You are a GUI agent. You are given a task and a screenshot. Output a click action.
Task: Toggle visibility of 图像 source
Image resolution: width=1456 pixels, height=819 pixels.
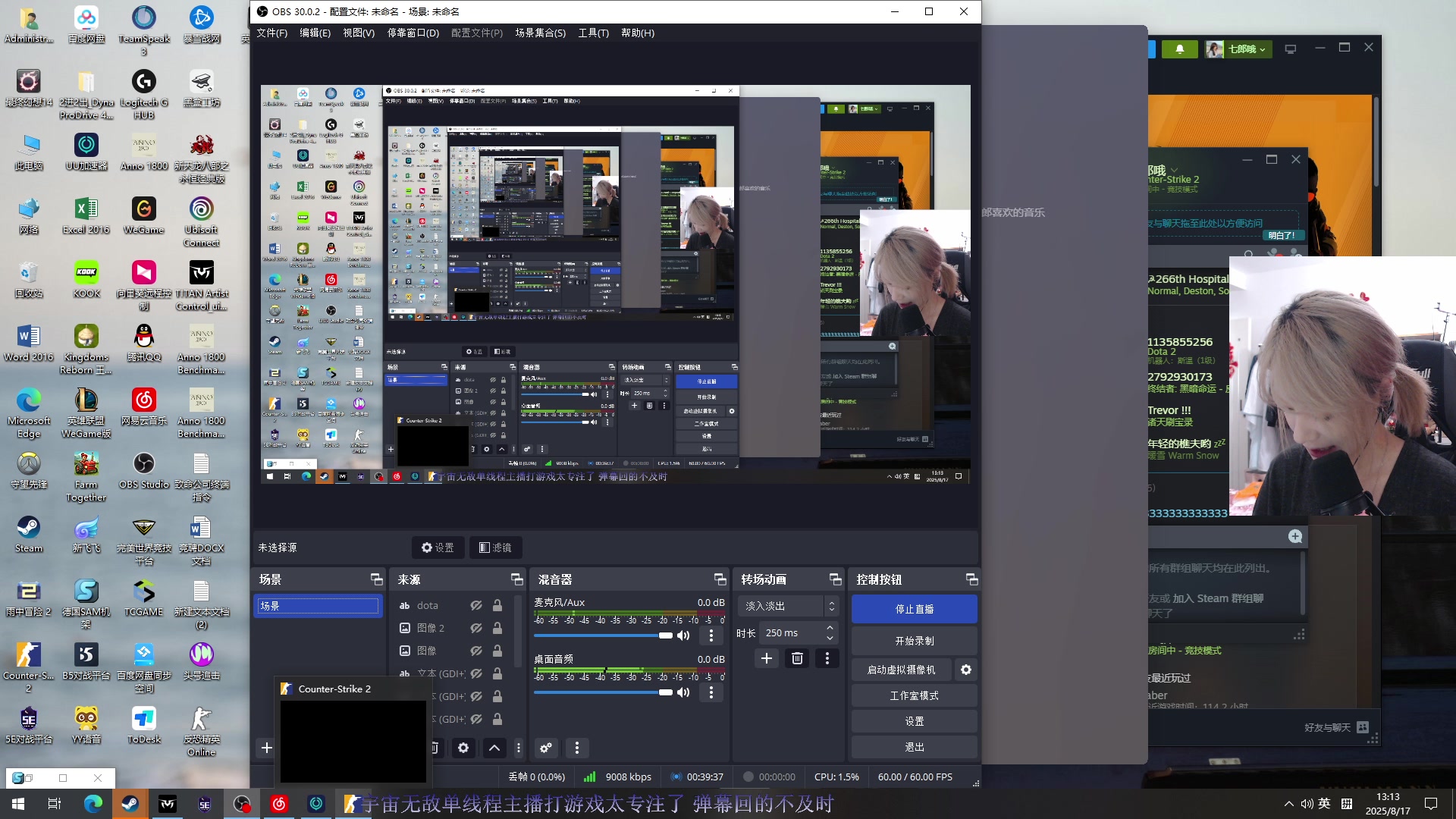point(476,651)
